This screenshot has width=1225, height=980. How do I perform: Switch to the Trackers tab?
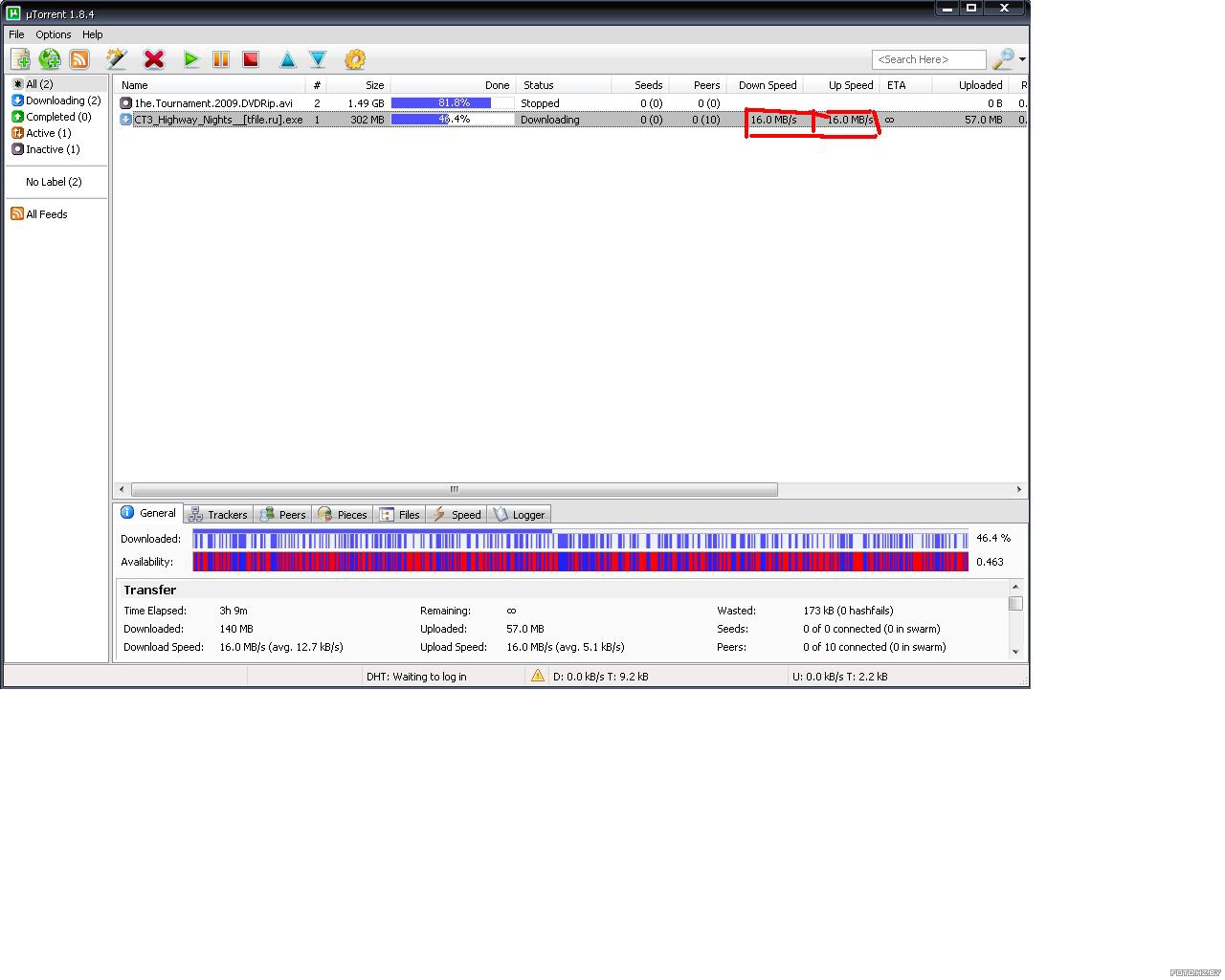[x=218, y=515]
